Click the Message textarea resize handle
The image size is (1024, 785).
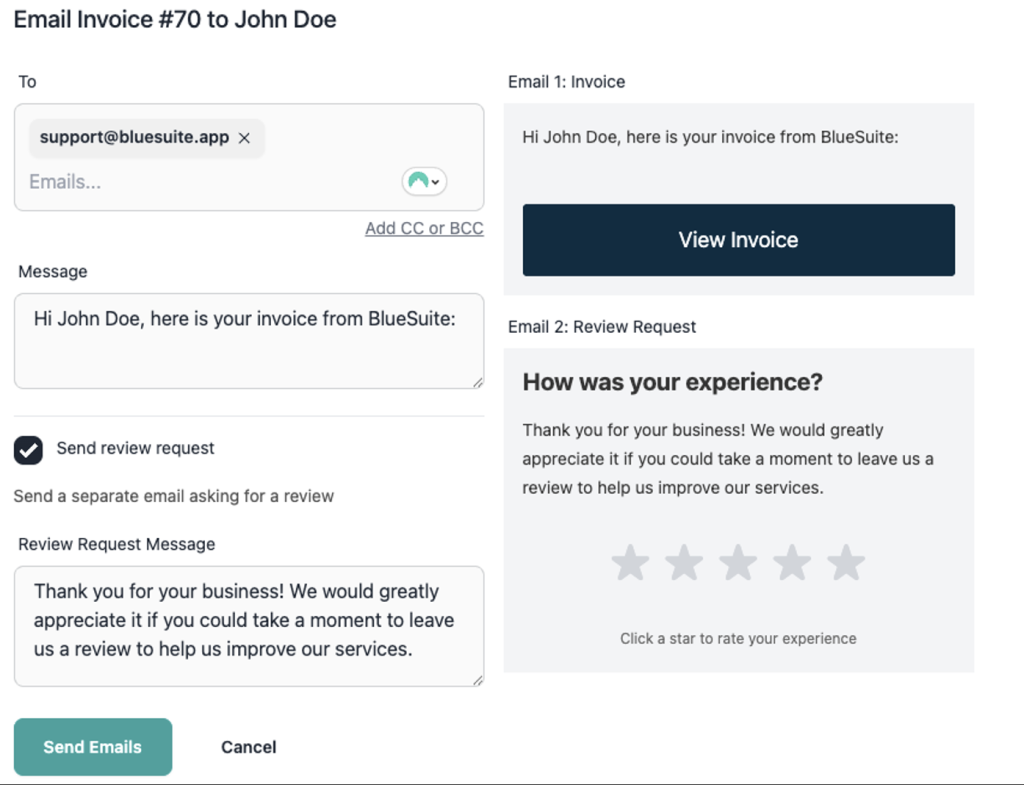click(x=478, y=383)
